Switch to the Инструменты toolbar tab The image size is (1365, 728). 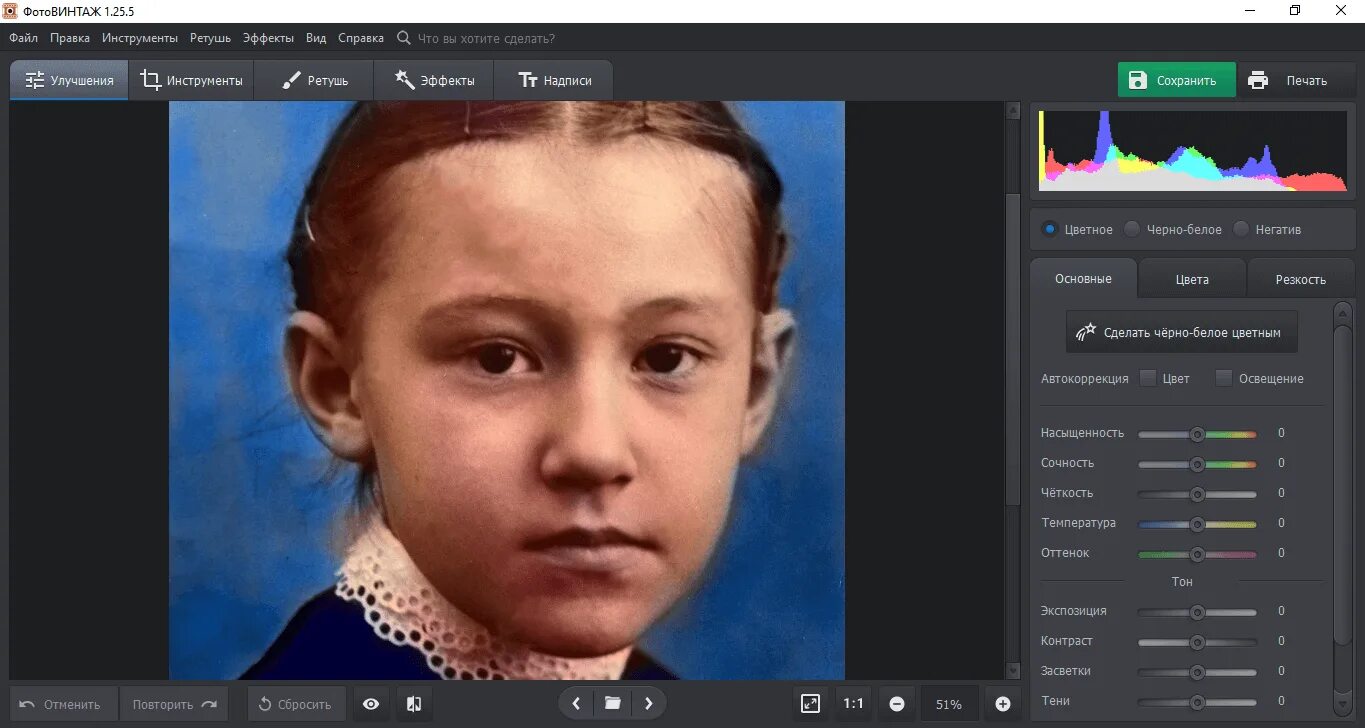(x=191, y=80)
